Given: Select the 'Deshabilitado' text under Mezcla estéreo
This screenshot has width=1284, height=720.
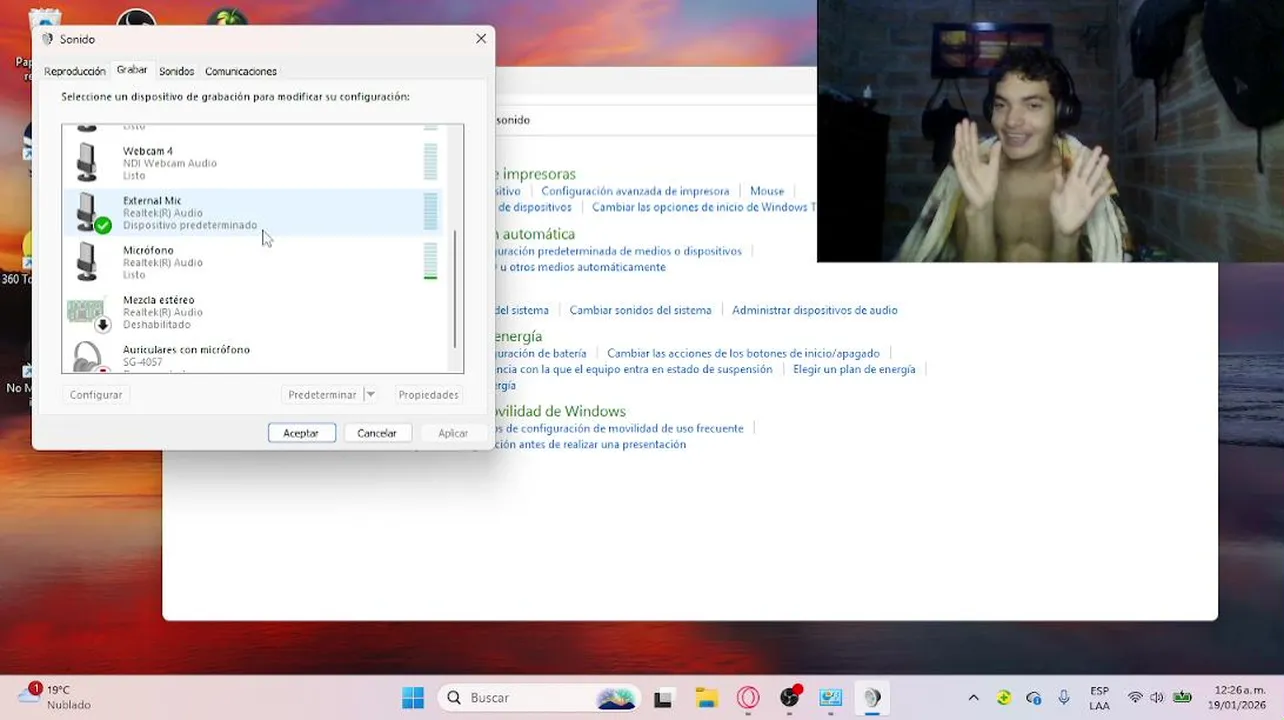Looking at the screenshot, I should [157, 325].
